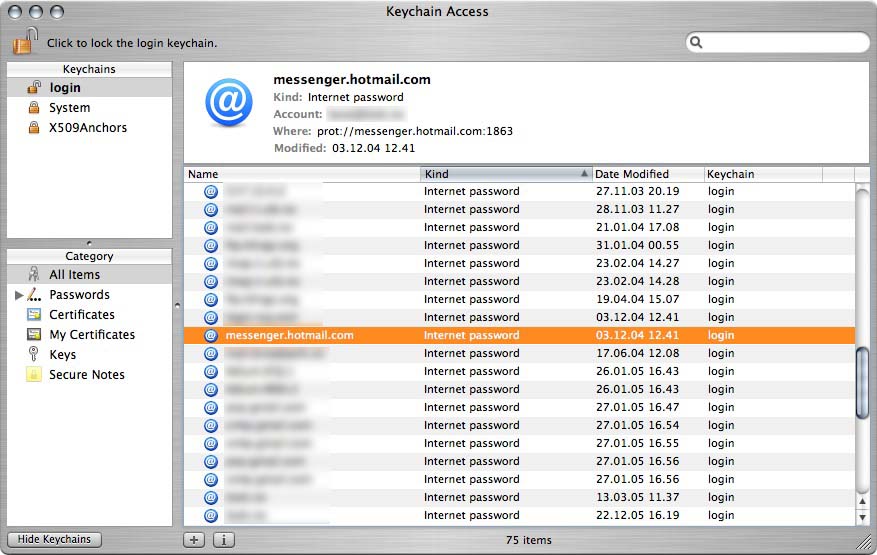Click the Keys category icon
The height and width of the screenshot is (555, 877).
(34, 354)
